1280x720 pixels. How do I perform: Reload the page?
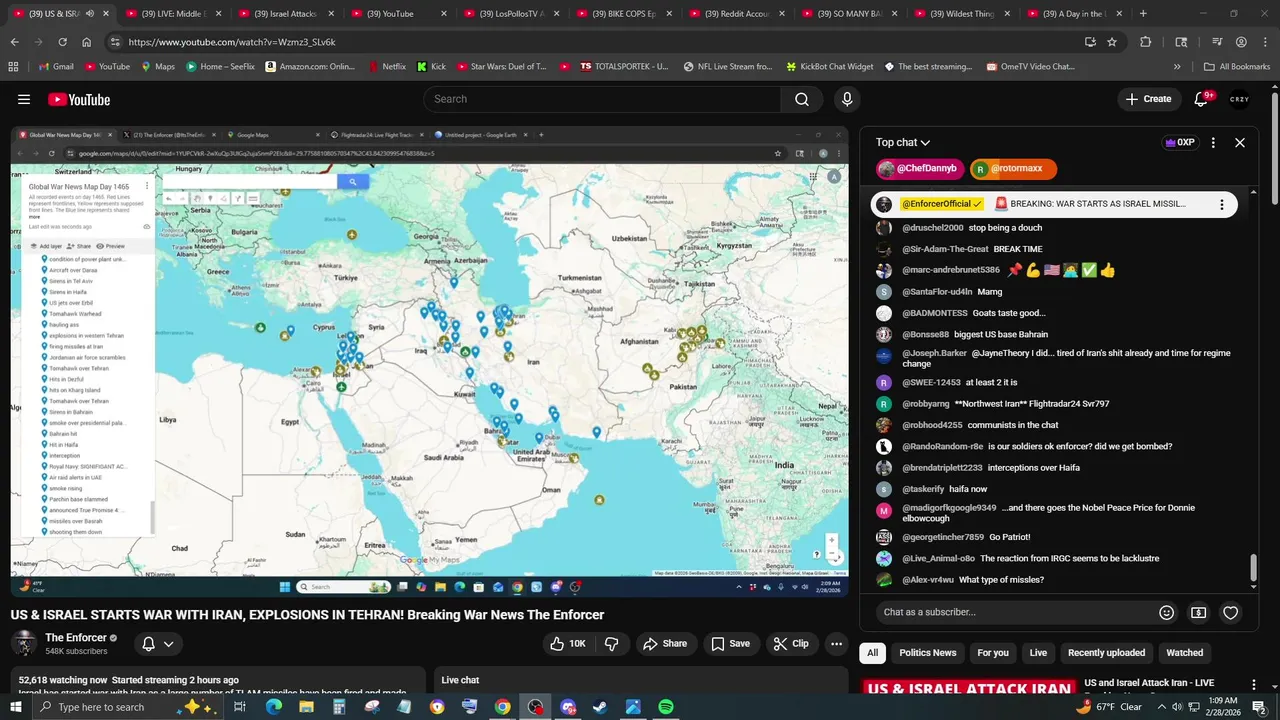click(x=62, y=42)
